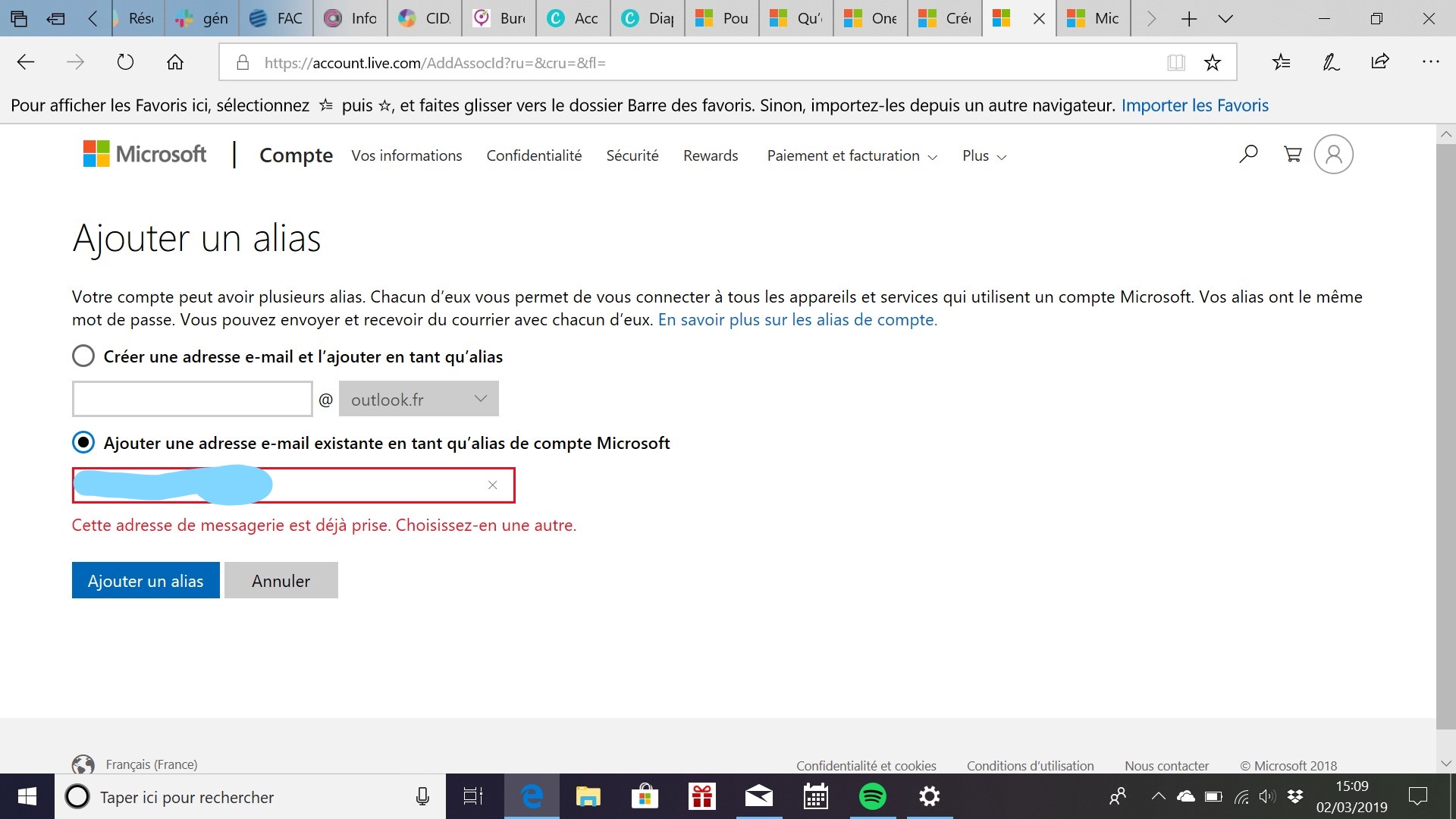Open the outlook.fr domain dropdown
Viewport: 1456px width, 819px height.
pos(419,399)
